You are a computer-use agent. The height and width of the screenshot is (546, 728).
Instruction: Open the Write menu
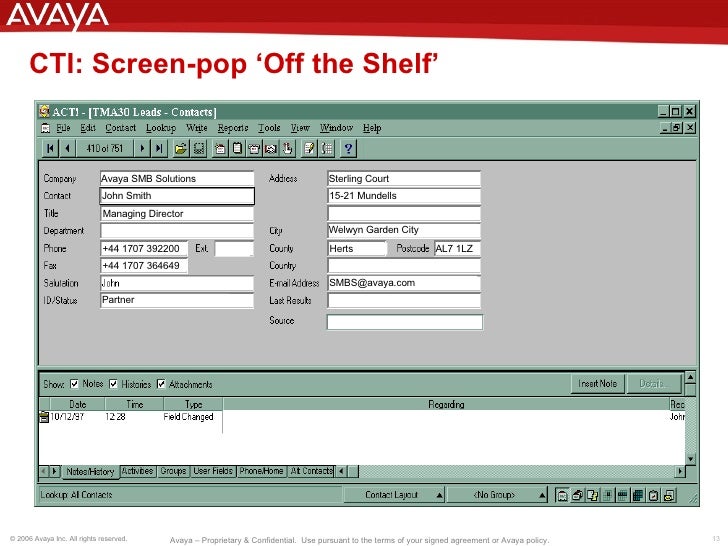click(x=196, y=128)
